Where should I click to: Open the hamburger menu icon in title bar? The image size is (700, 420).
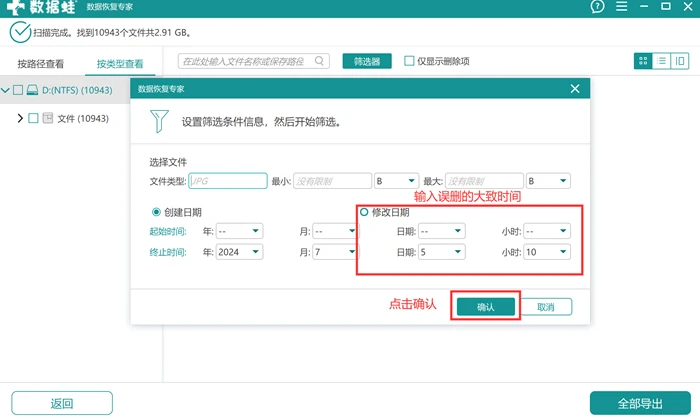pyautogui.click(x=621, y=6)
